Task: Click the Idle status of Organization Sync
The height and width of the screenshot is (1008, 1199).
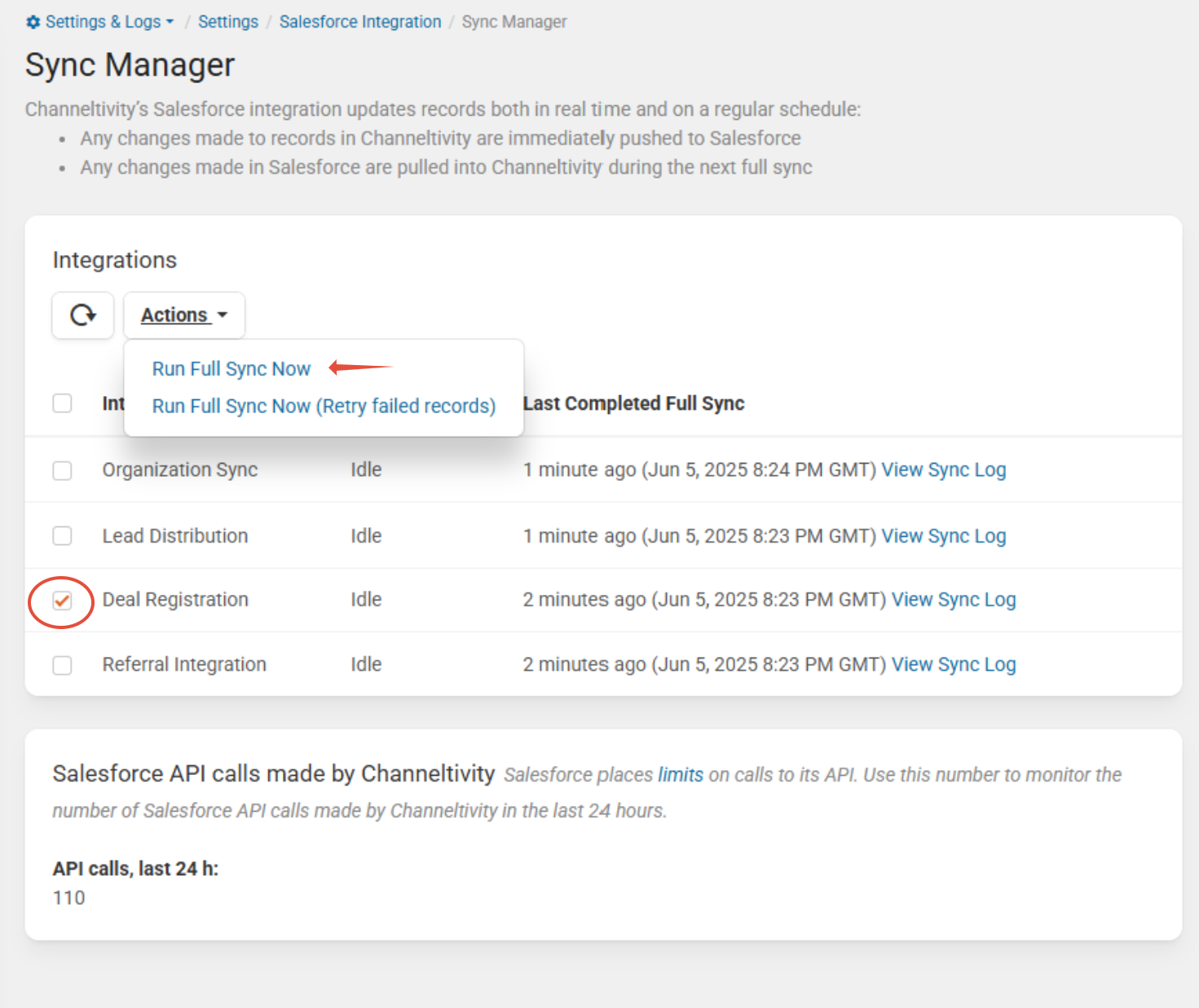Action: pos(366,470)
